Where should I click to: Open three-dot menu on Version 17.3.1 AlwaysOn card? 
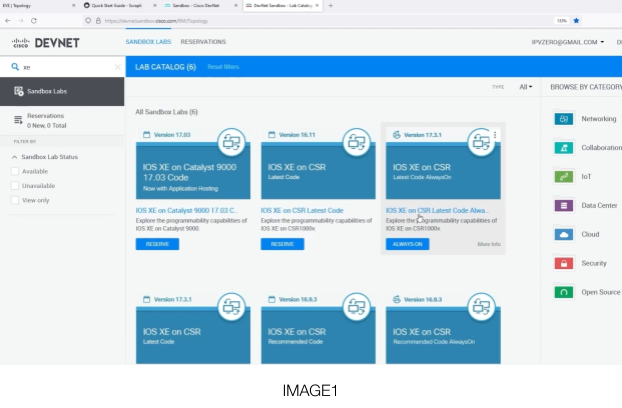[495, 135]
